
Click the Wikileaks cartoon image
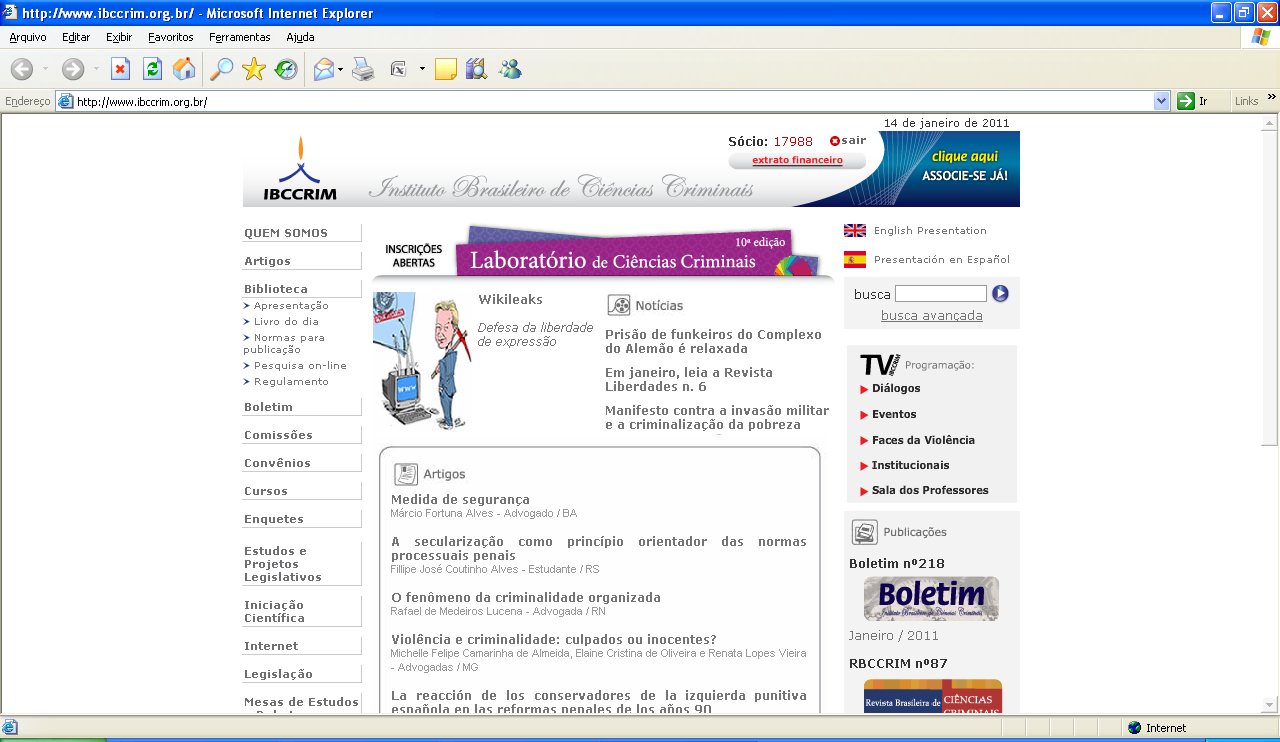coord(420,361)
